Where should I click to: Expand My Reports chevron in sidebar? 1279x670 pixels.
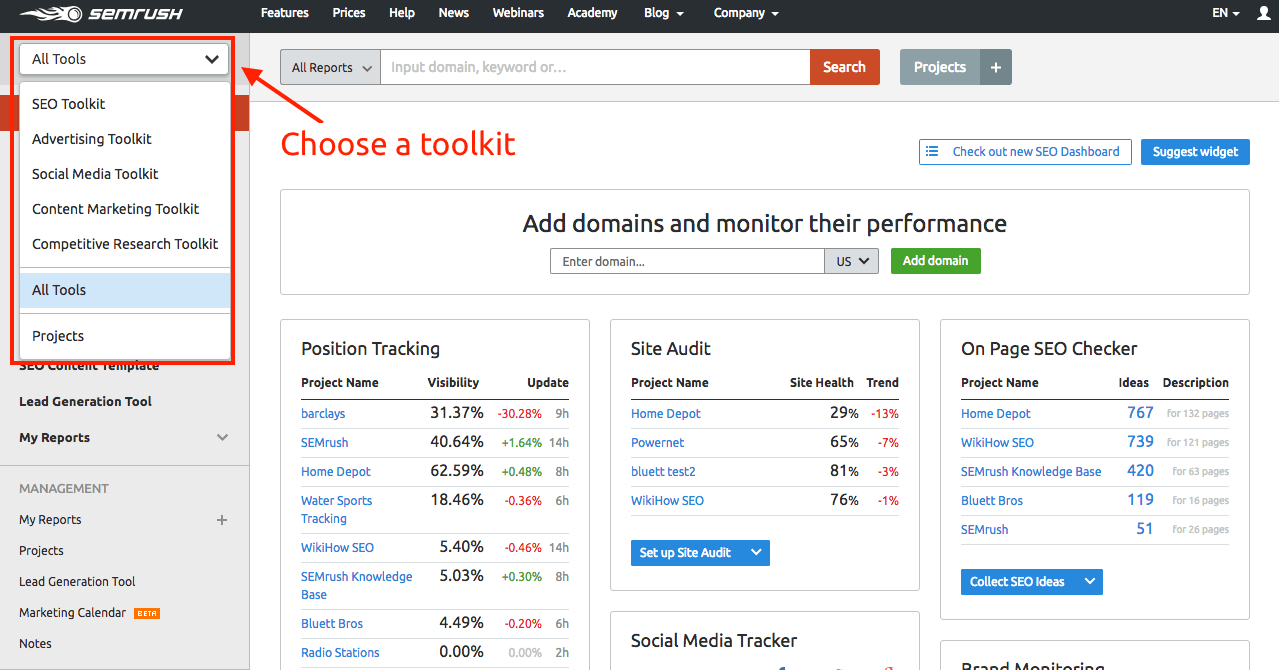coord(222,438)
